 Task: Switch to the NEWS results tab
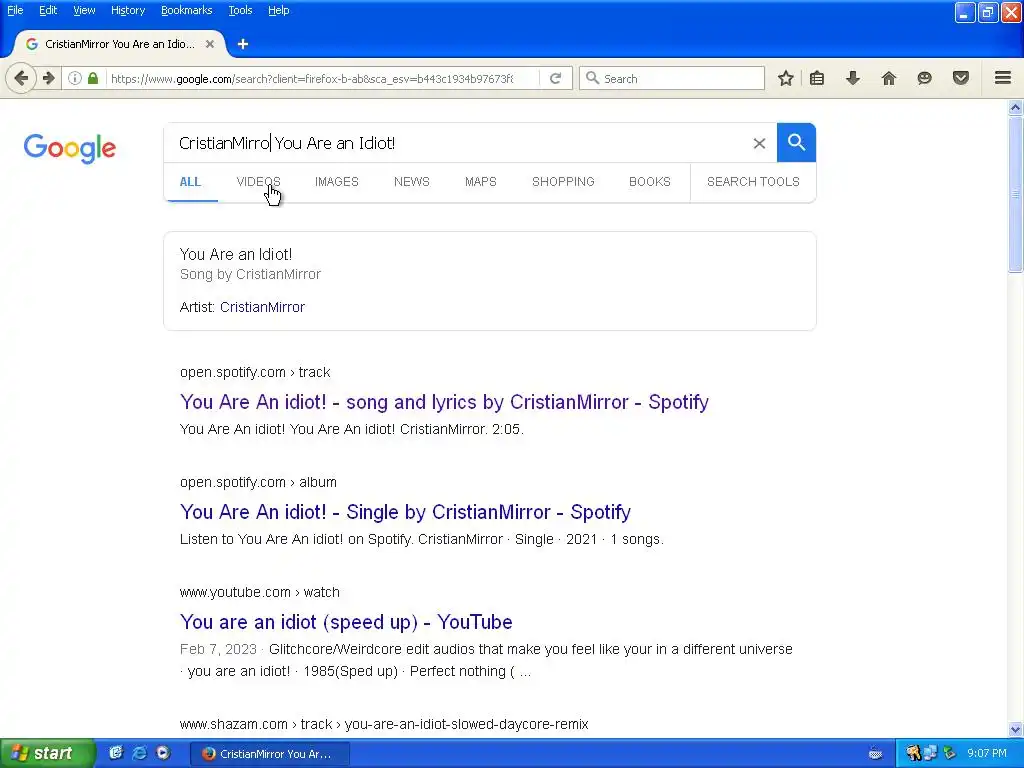tap(411, 182)
